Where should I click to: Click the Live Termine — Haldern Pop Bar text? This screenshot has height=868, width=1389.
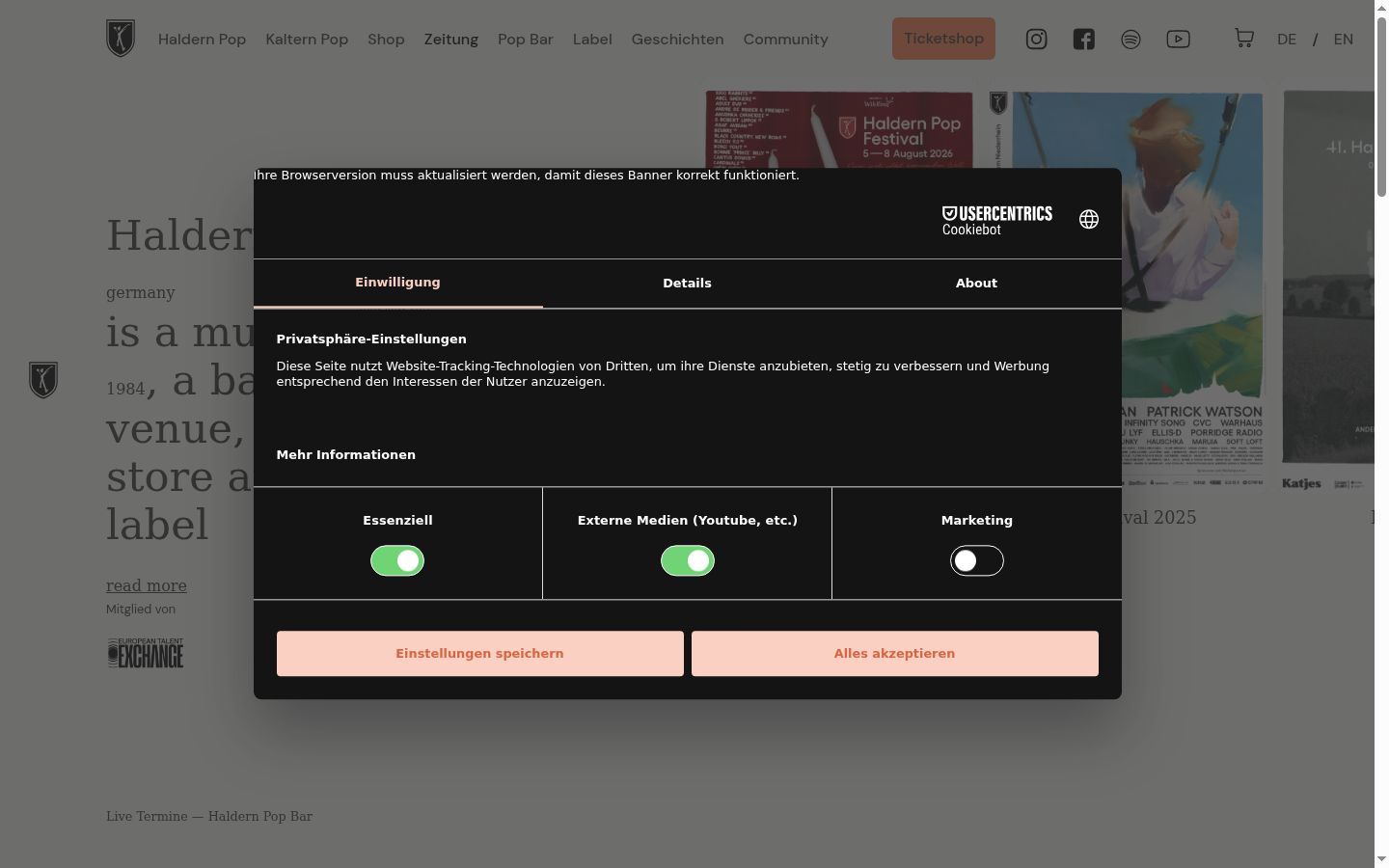209,817
